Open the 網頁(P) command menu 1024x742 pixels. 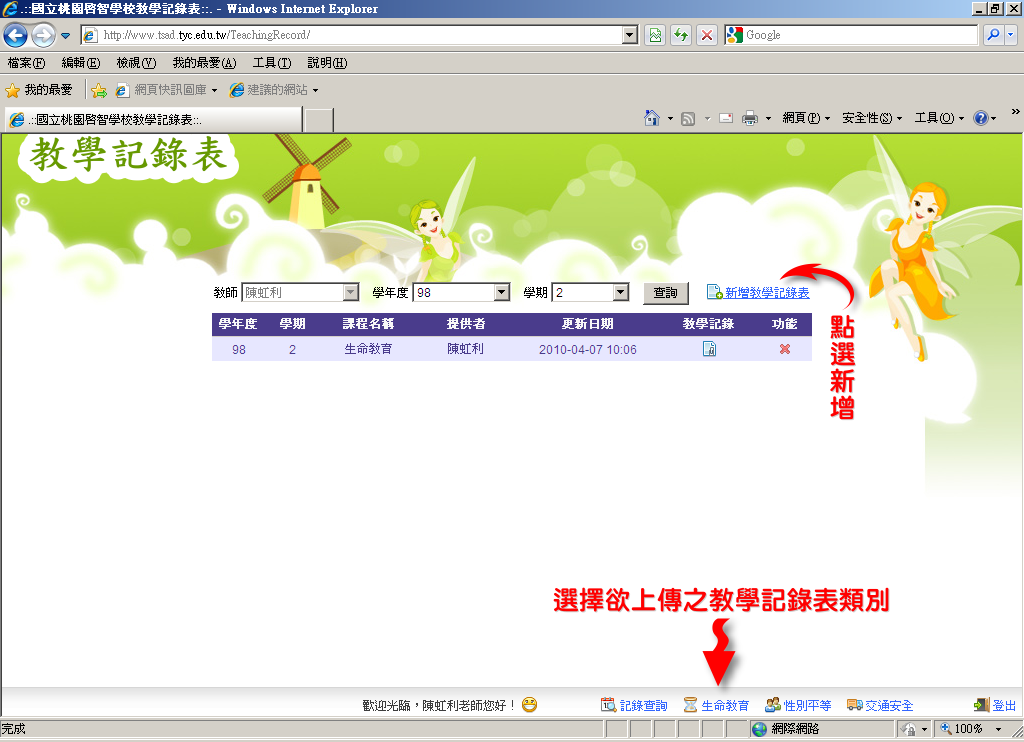tap(807, 118)
